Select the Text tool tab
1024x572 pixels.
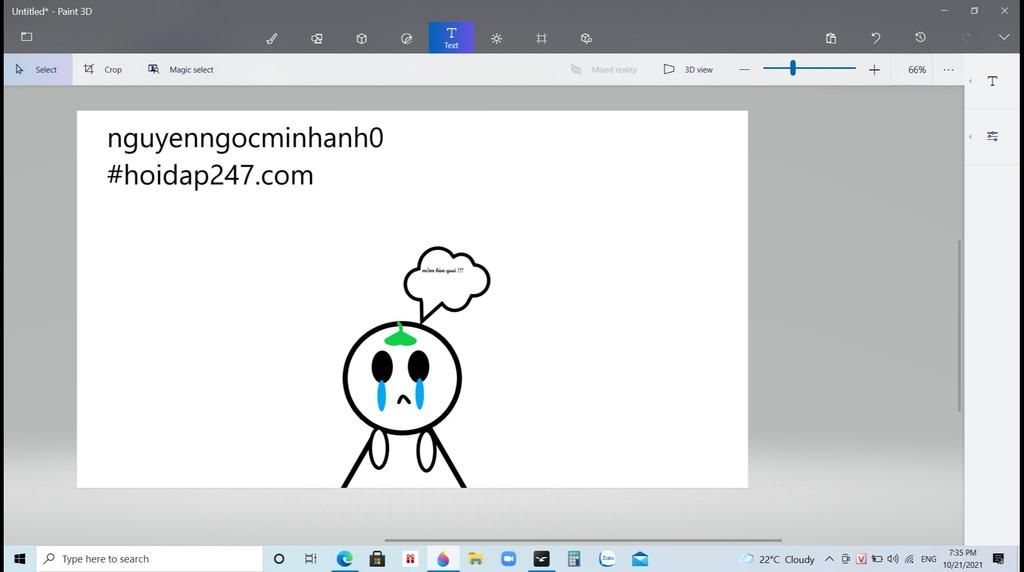(451, 37)
